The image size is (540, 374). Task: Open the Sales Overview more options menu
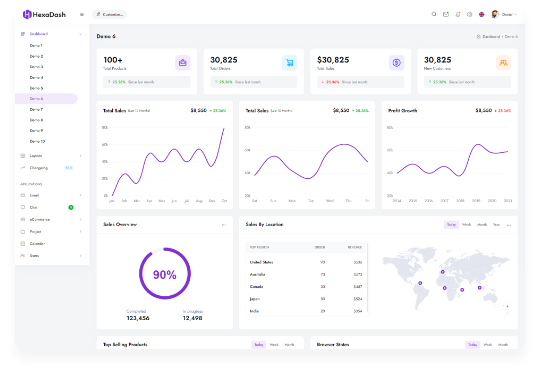click(x=224, y=225)
